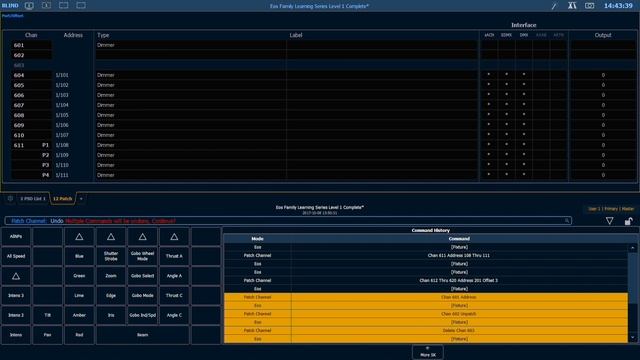The width and height of the screenshot is (640, 360).
Task: Select the Zoom parameter button
Action: [111, 276]
